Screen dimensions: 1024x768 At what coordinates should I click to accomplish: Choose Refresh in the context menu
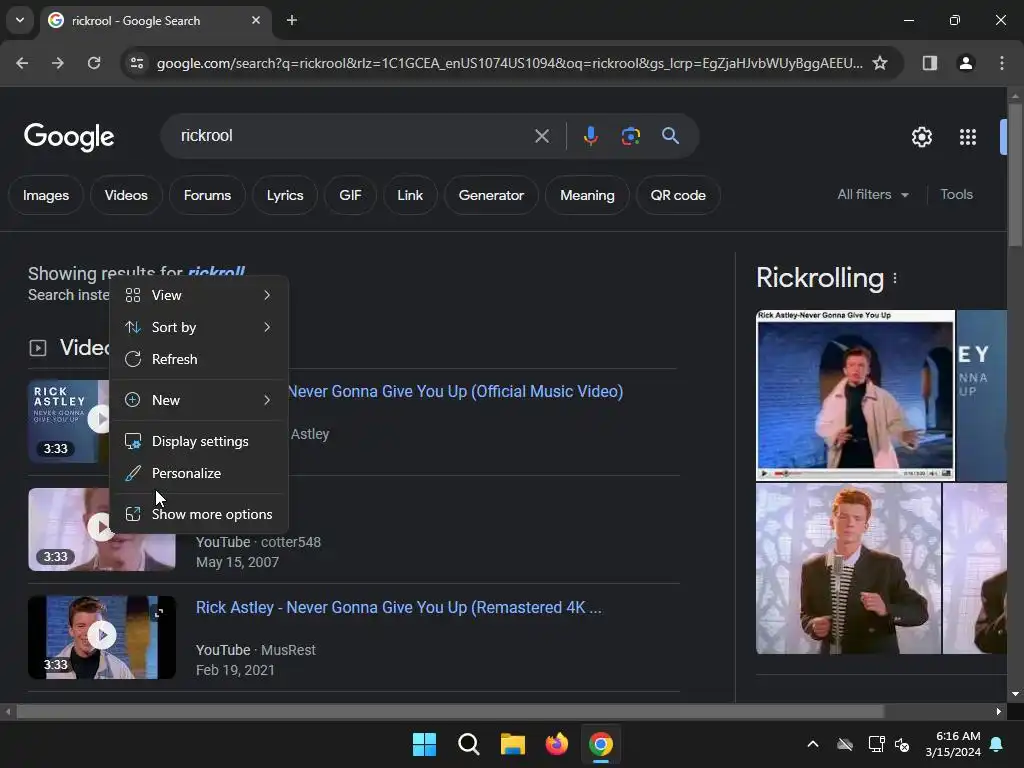(x=199, y=359)
